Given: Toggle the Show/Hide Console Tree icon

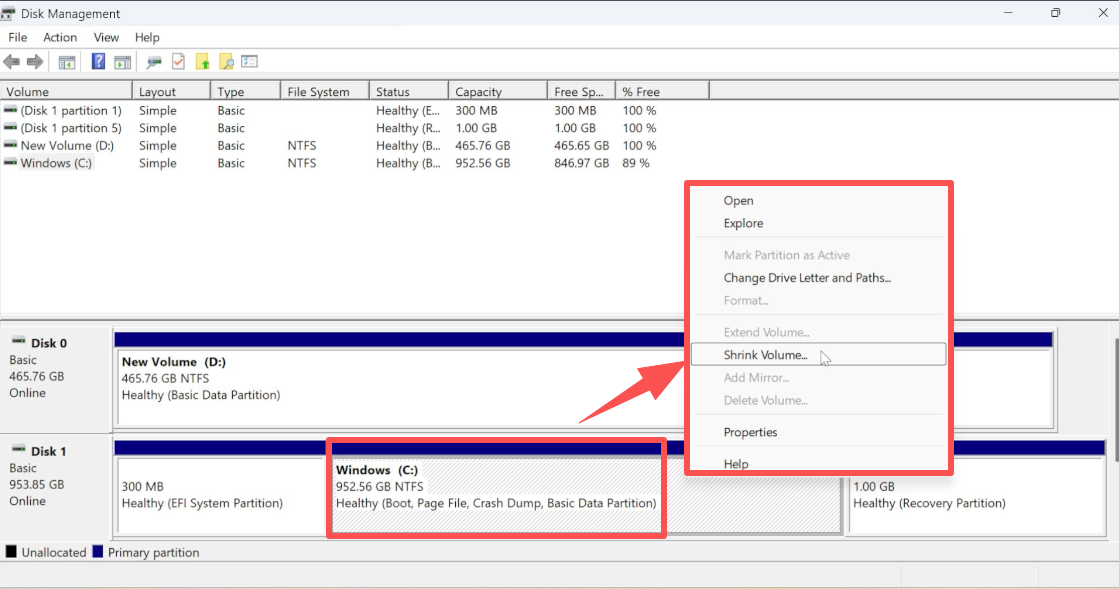Looking at the screenshot, I should click(x=67, y=62).
